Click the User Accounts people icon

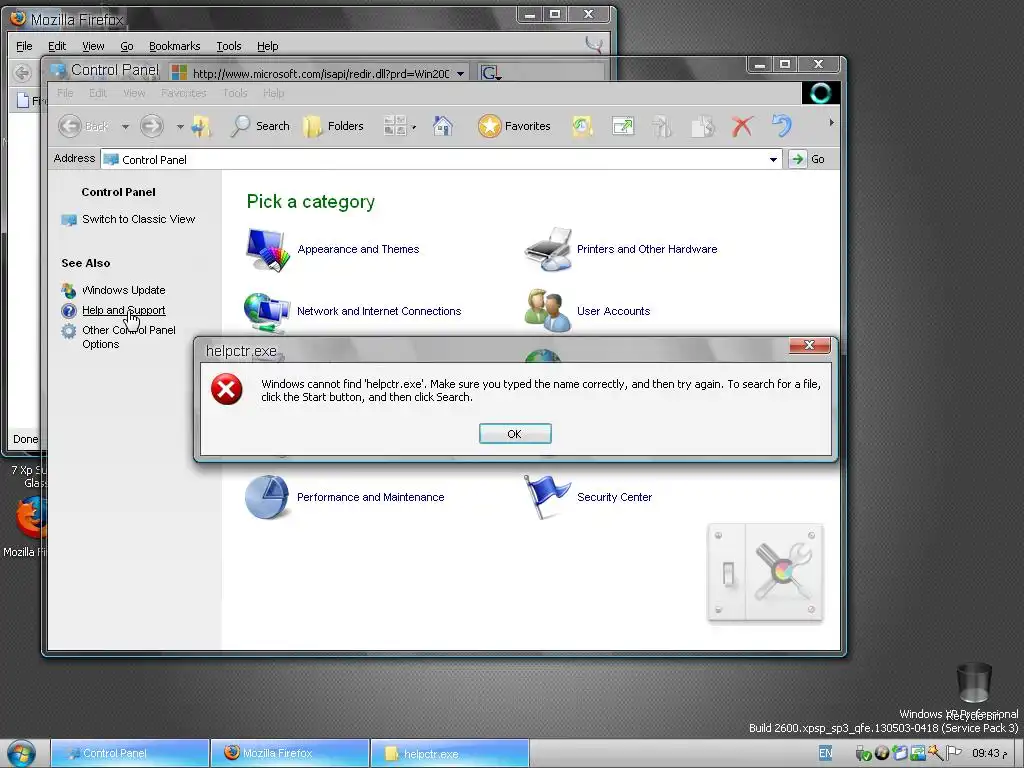point(548,311)
